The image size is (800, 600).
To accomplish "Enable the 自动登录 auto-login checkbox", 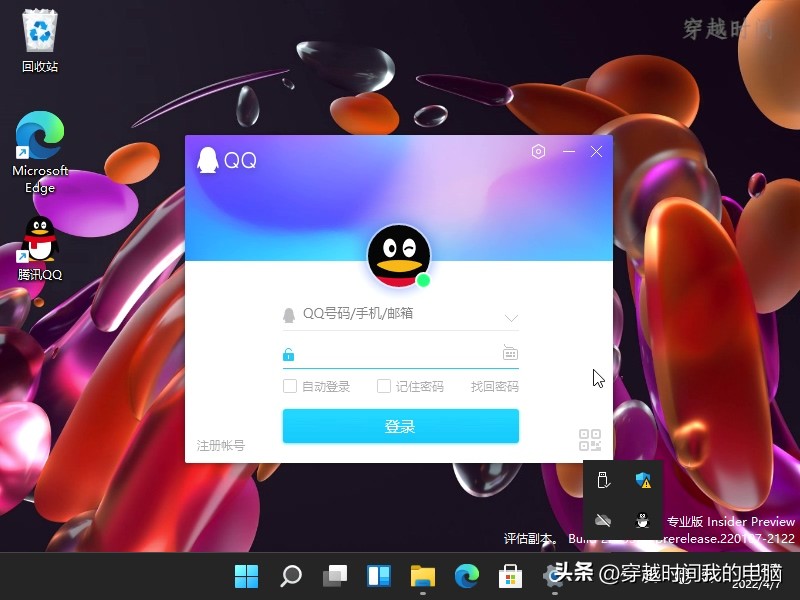I will [x=290, y=386].
